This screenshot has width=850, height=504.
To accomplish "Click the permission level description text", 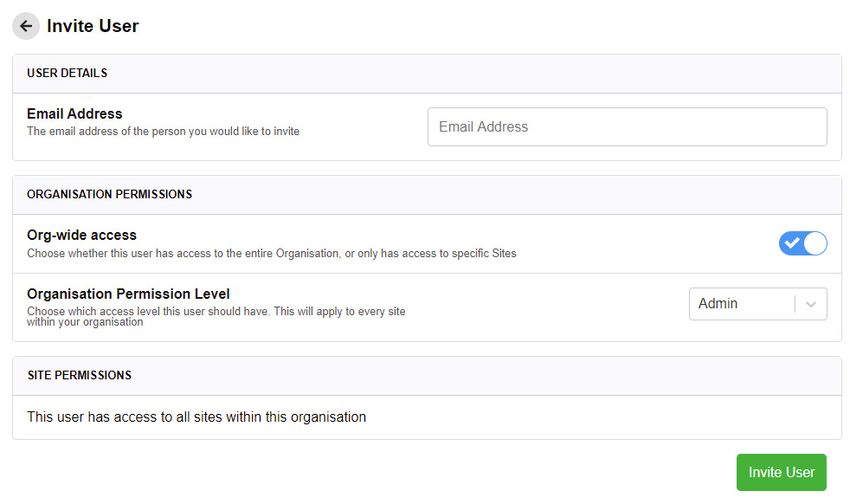I will coord(216,316).
